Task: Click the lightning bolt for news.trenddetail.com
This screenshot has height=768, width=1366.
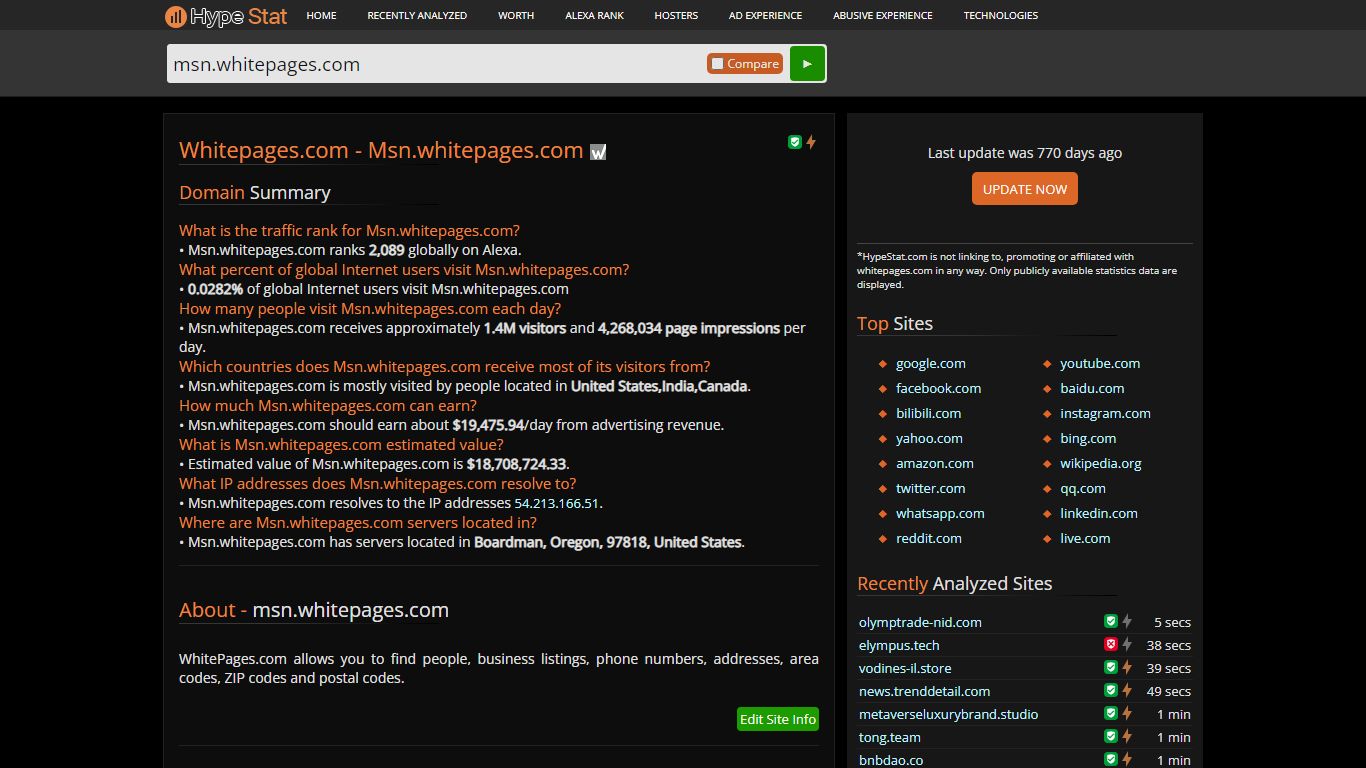Action: [1127, 690]
